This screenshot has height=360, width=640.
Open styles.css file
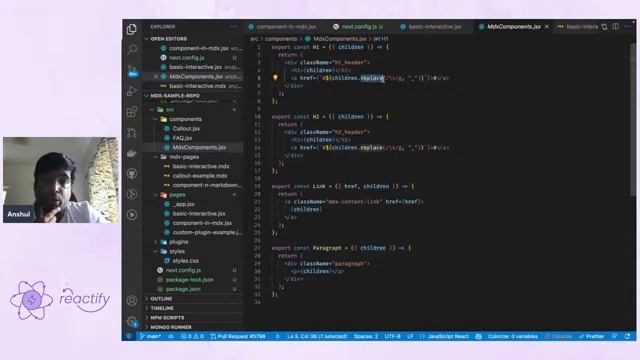(x=185, y=261)
